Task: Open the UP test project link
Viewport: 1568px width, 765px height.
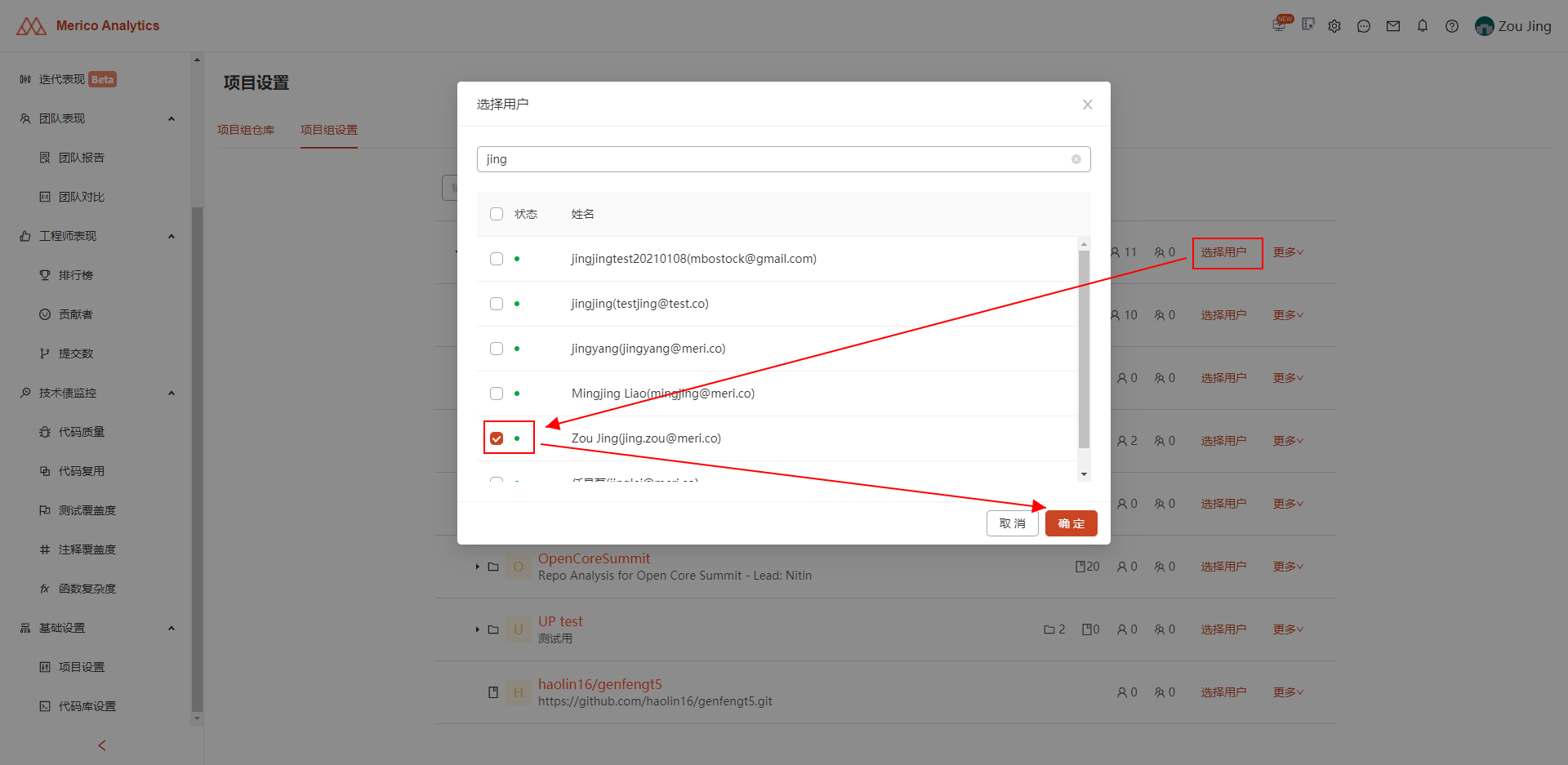Action: click(560, 621)
